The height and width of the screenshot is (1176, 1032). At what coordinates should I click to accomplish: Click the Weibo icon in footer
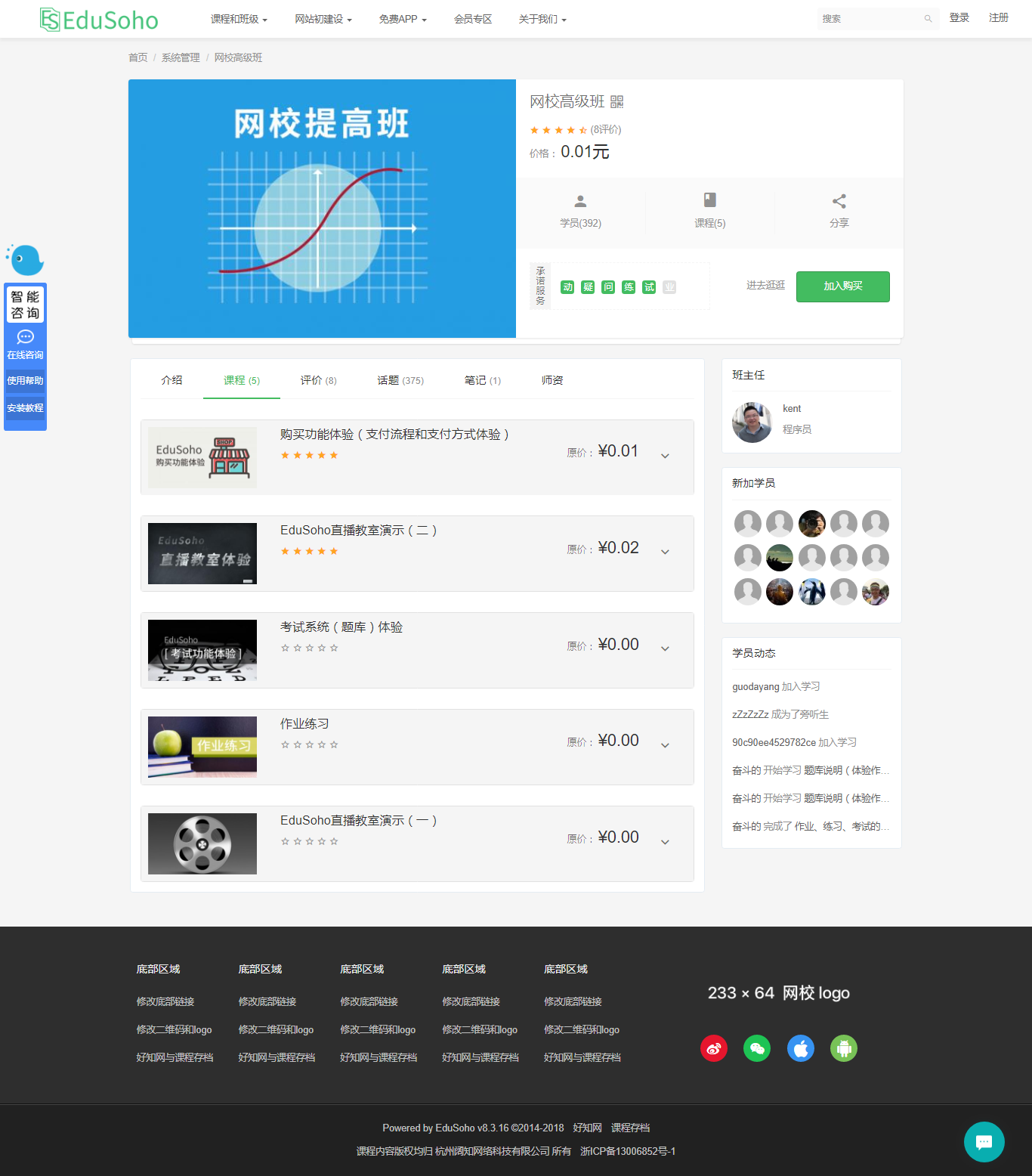(x=713, y=1048)
